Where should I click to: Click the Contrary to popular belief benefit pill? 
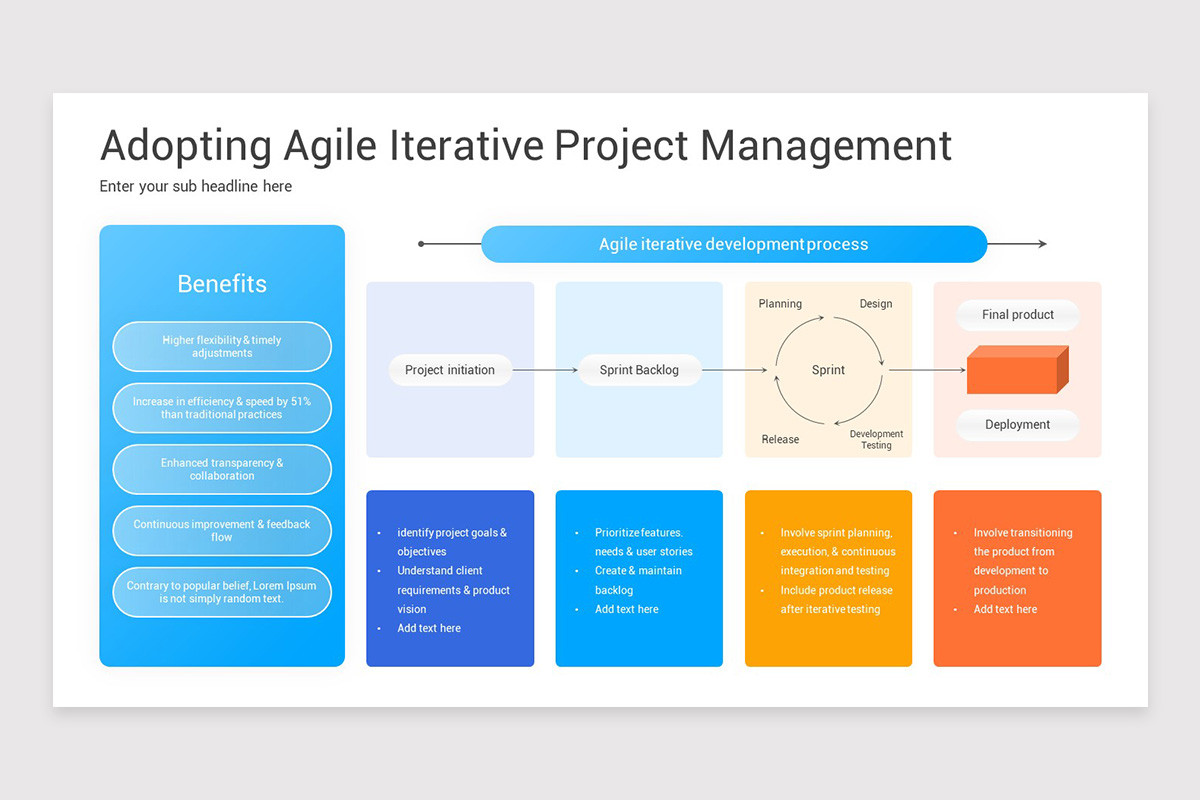221,592
